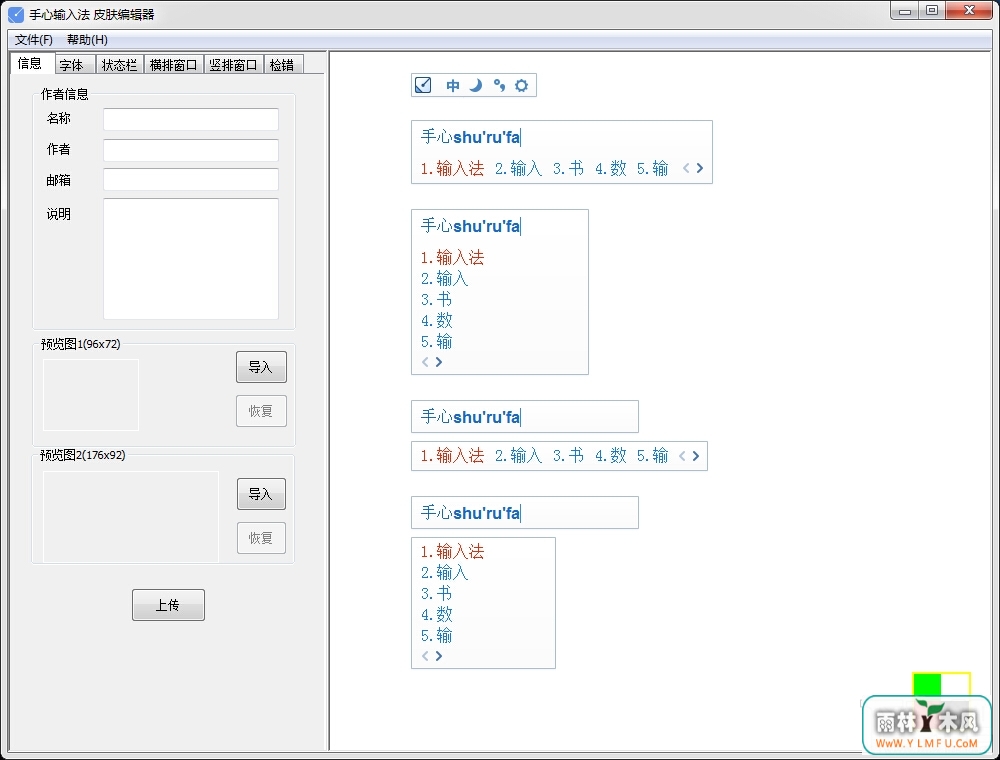
Task: Click 恢复 button for 预览图2(176x92)
Action: point(261,537)
